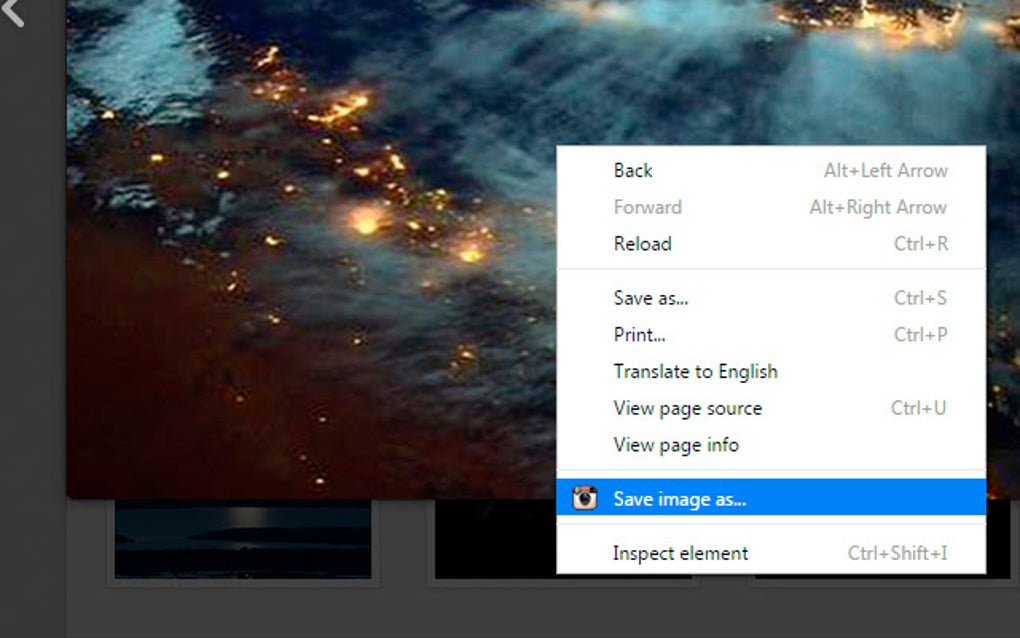This screenshot has width=1020, height=638.
Task: Click the "Ctrl+Shift+I" label beside Inspect element
Action: pyautogui.click(x=897, y=553)
